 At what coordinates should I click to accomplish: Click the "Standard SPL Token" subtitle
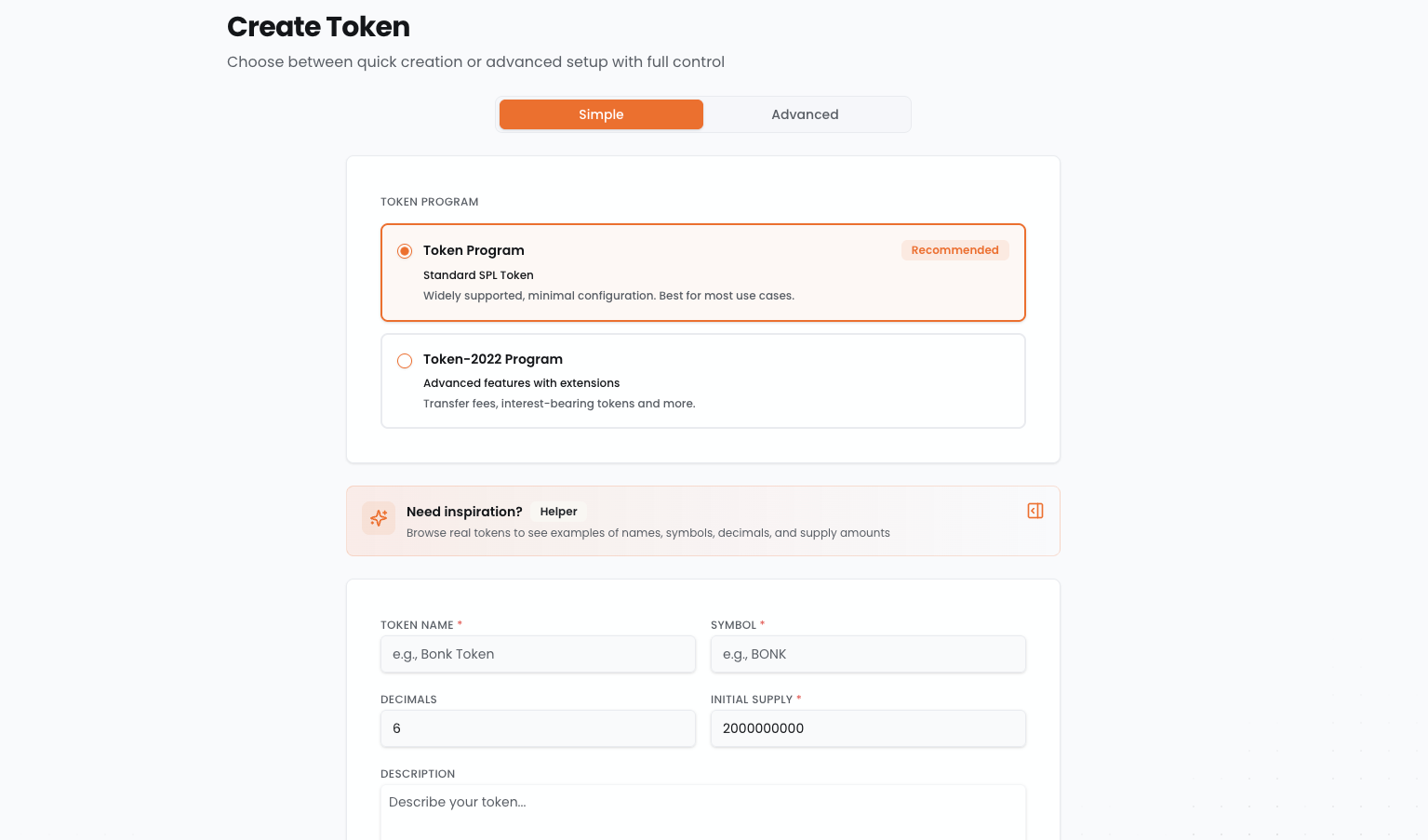point(478,275)
